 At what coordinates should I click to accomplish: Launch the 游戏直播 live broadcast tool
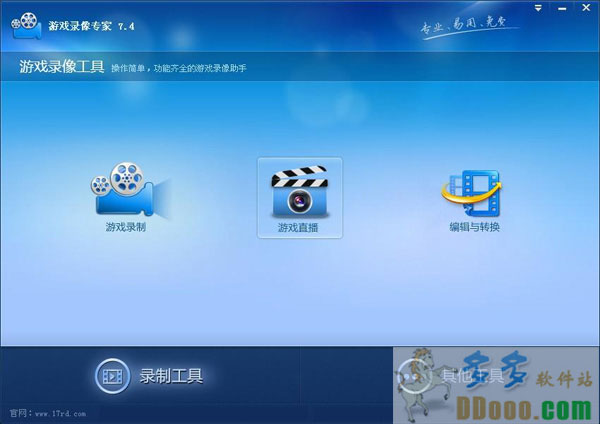click(x=300, y=198)
